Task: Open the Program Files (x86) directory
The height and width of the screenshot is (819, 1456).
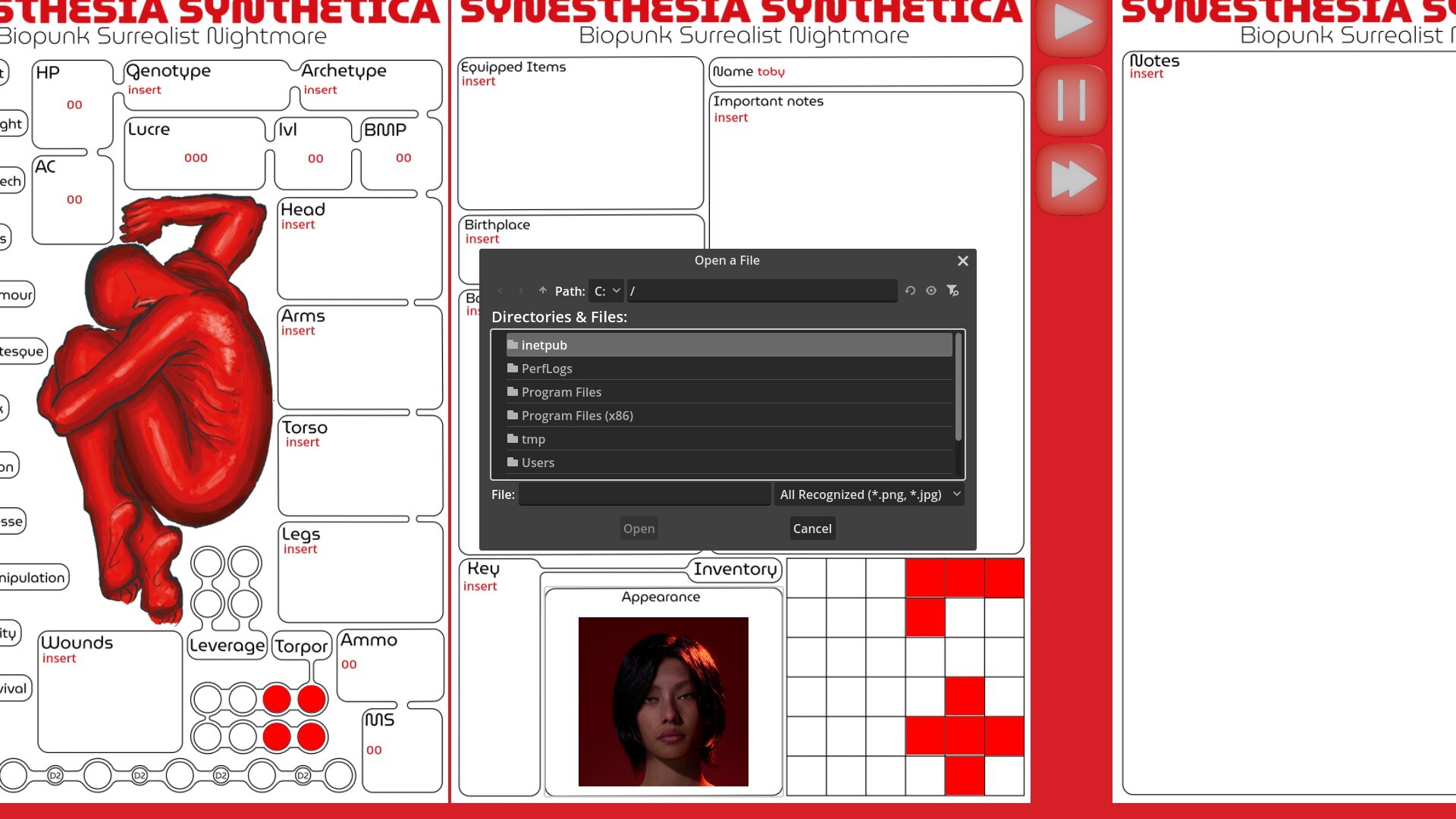Action: pos(578,416)
